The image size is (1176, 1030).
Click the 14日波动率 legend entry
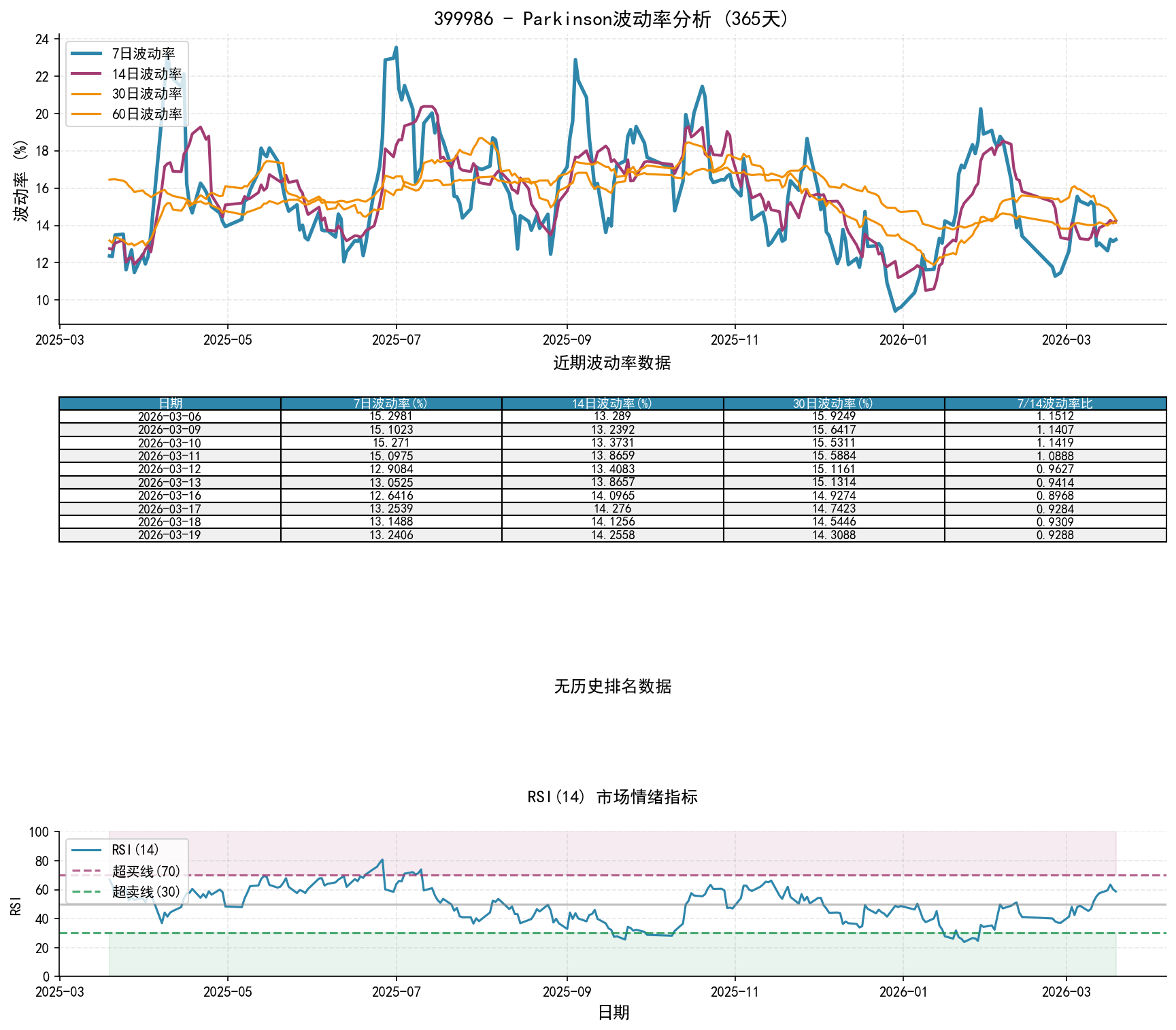(x=146, y=74)
